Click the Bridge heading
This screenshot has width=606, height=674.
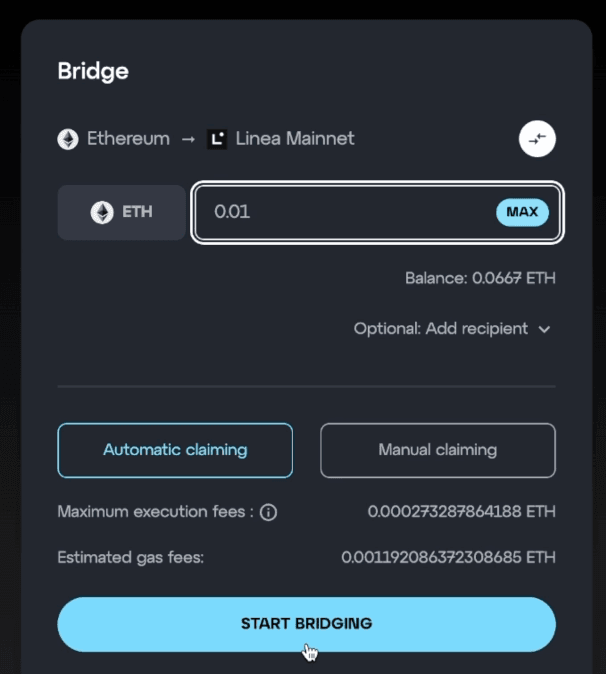(x=93, y=72)
